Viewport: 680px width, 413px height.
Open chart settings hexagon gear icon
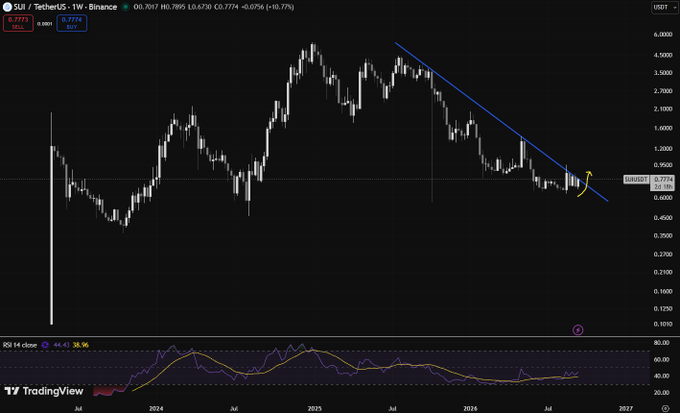tap(666, 408)
